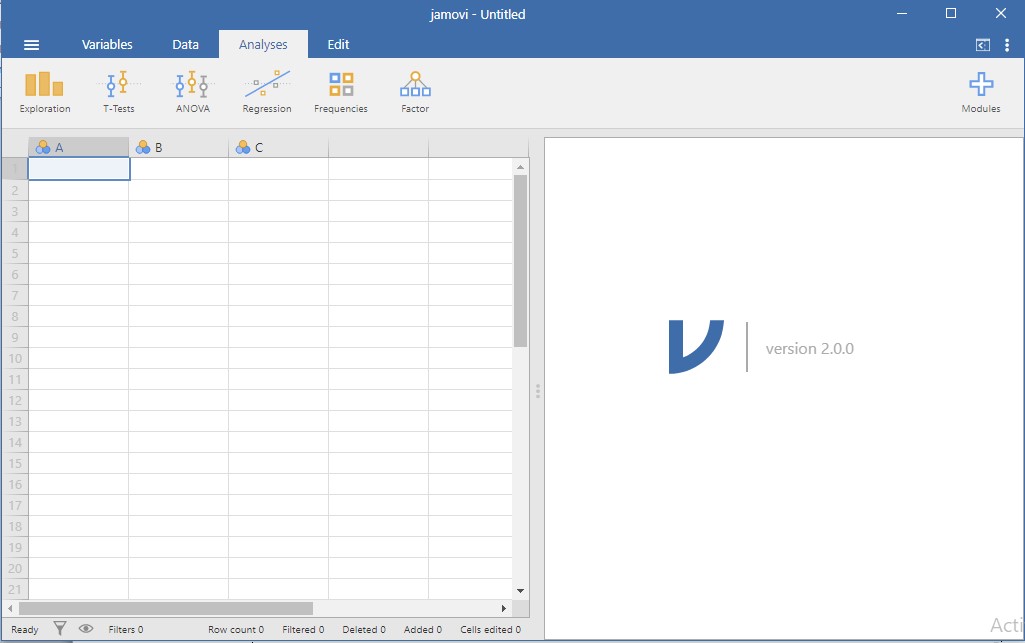Select the Analyses tab
The image size is (1025, 643).
[263, 44]
